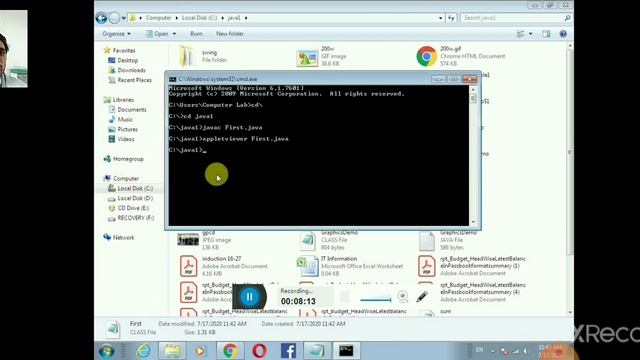The width and height of the screenshot is (640, 360).
Task: Select the '200w' GIF image file icon
Action: click(x=307, y=57)
